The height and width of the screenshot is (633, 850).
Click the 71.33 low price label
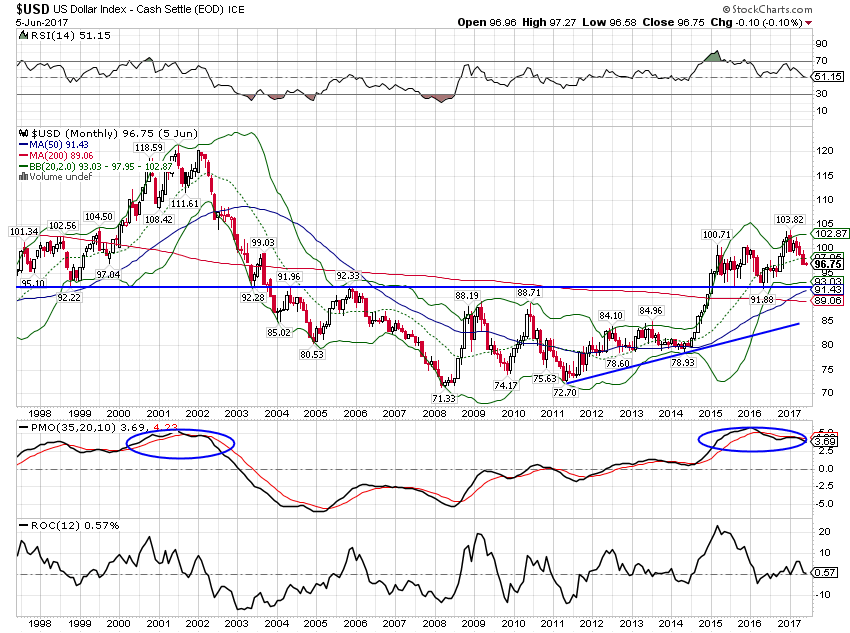point(444,398)
